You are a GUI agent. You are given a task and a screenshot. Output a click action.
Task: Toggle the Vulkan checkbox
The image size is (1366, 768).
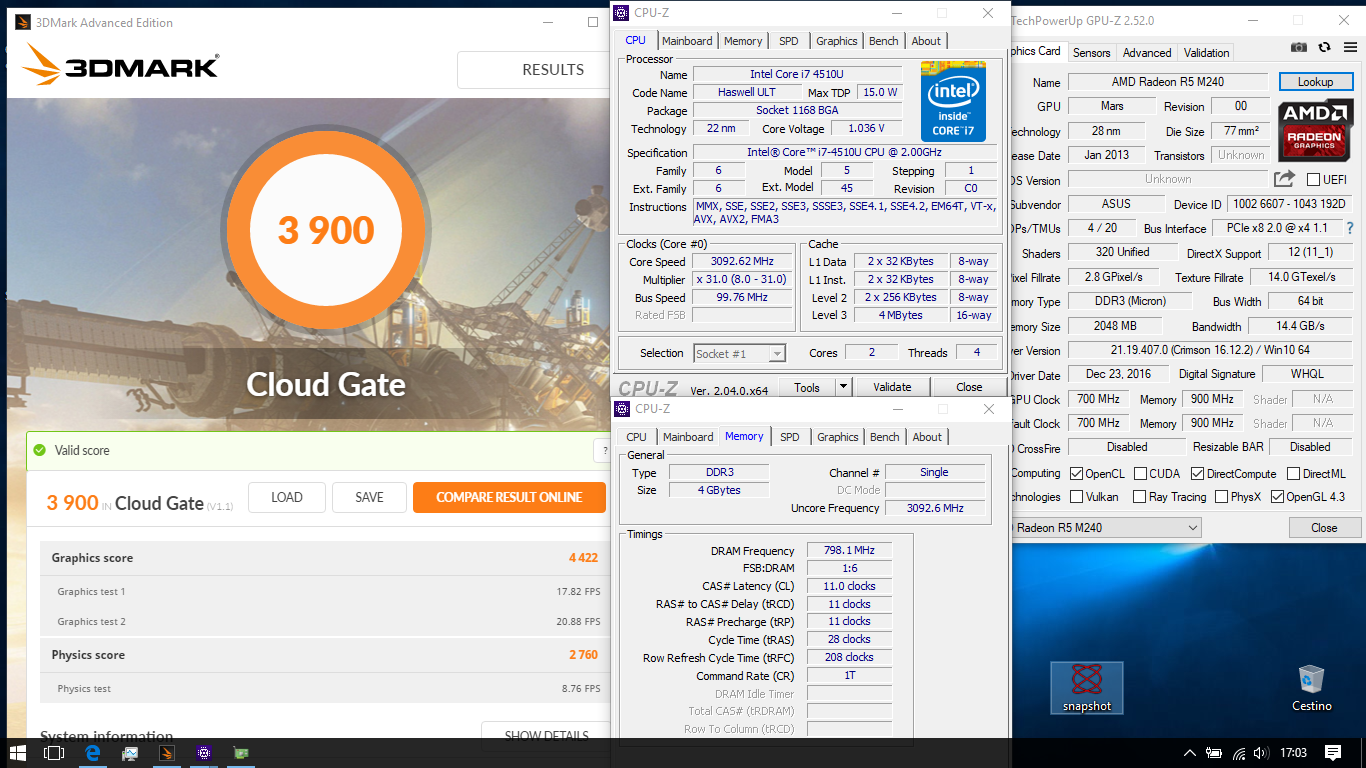[1077, 497]
